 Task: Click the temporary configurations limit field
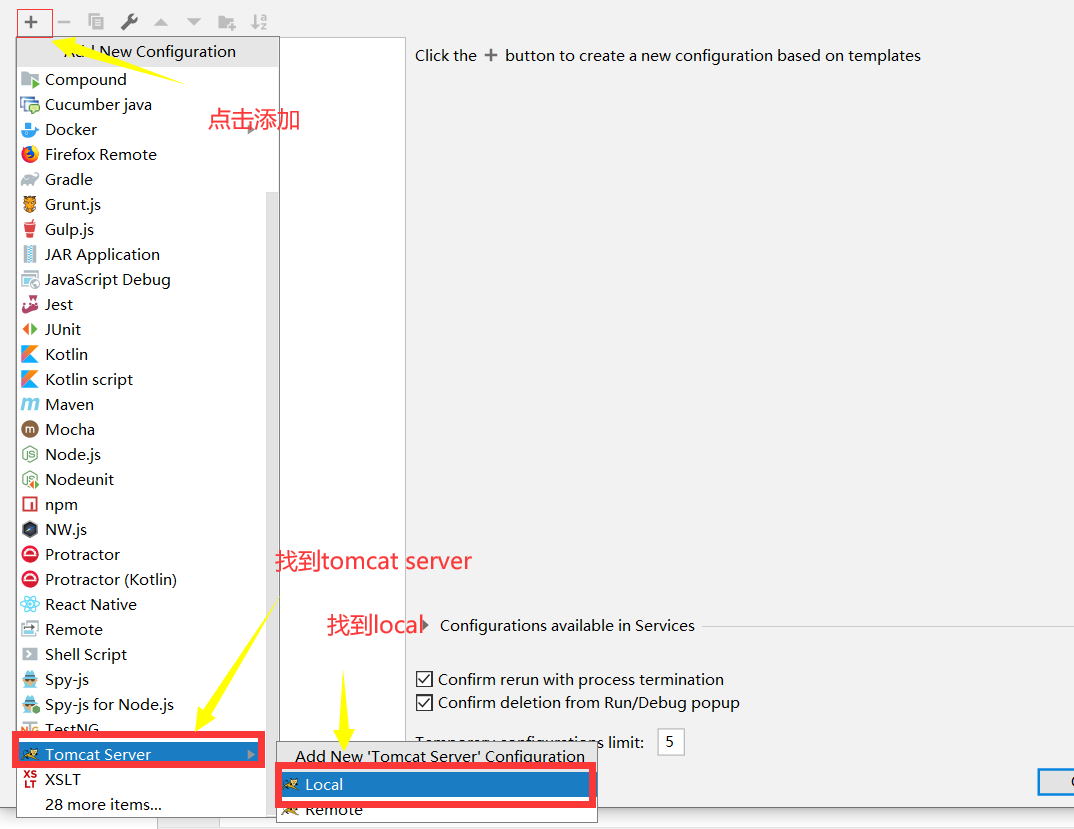(671, 742)
